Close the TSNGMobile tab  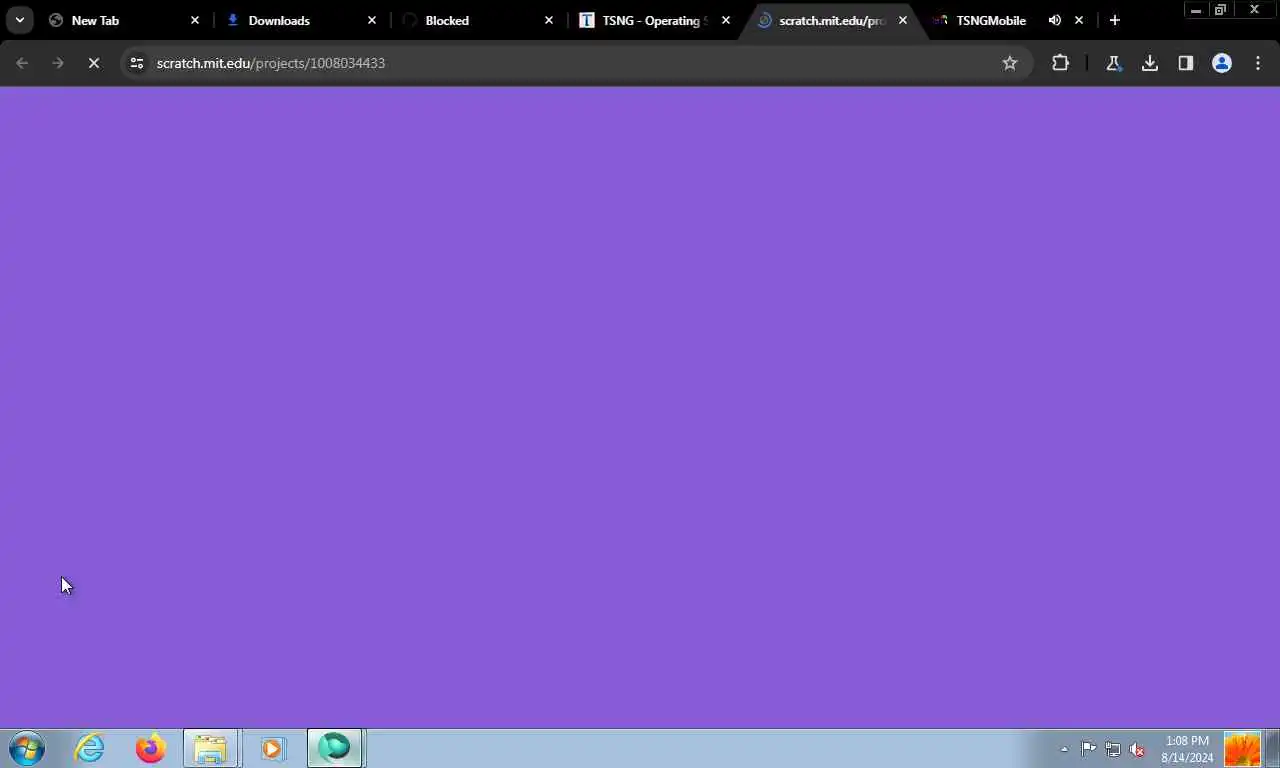click(x=1079, y=20)
